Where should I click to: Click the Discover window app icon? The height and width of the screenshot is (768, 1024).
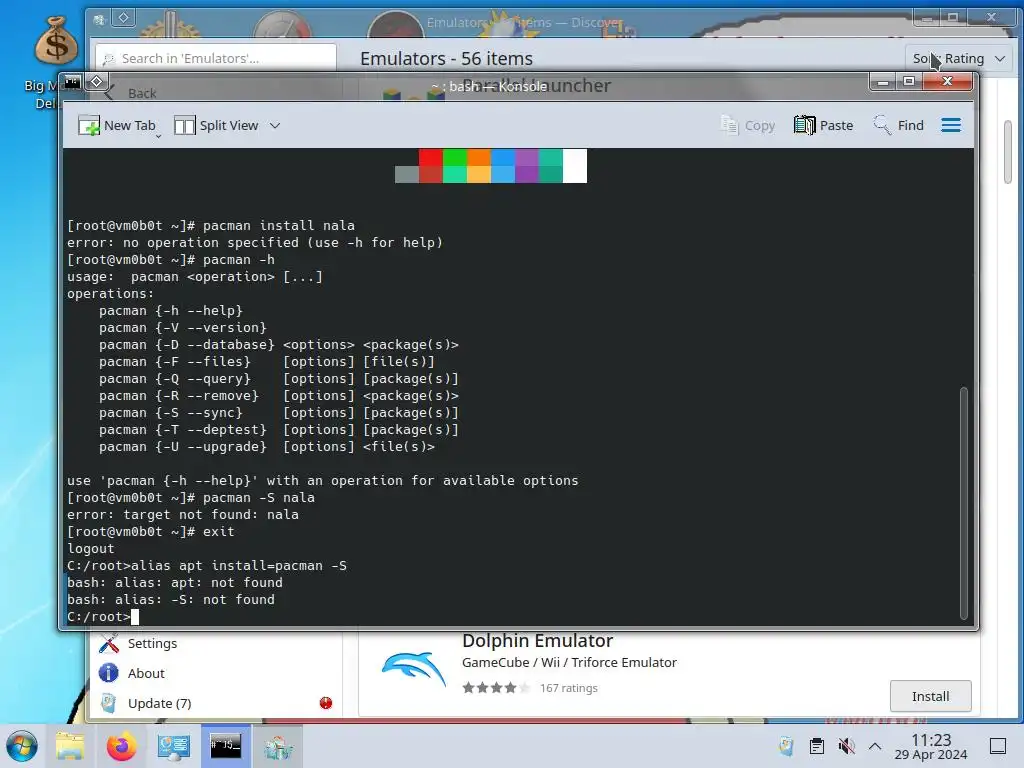click(99, 20)
